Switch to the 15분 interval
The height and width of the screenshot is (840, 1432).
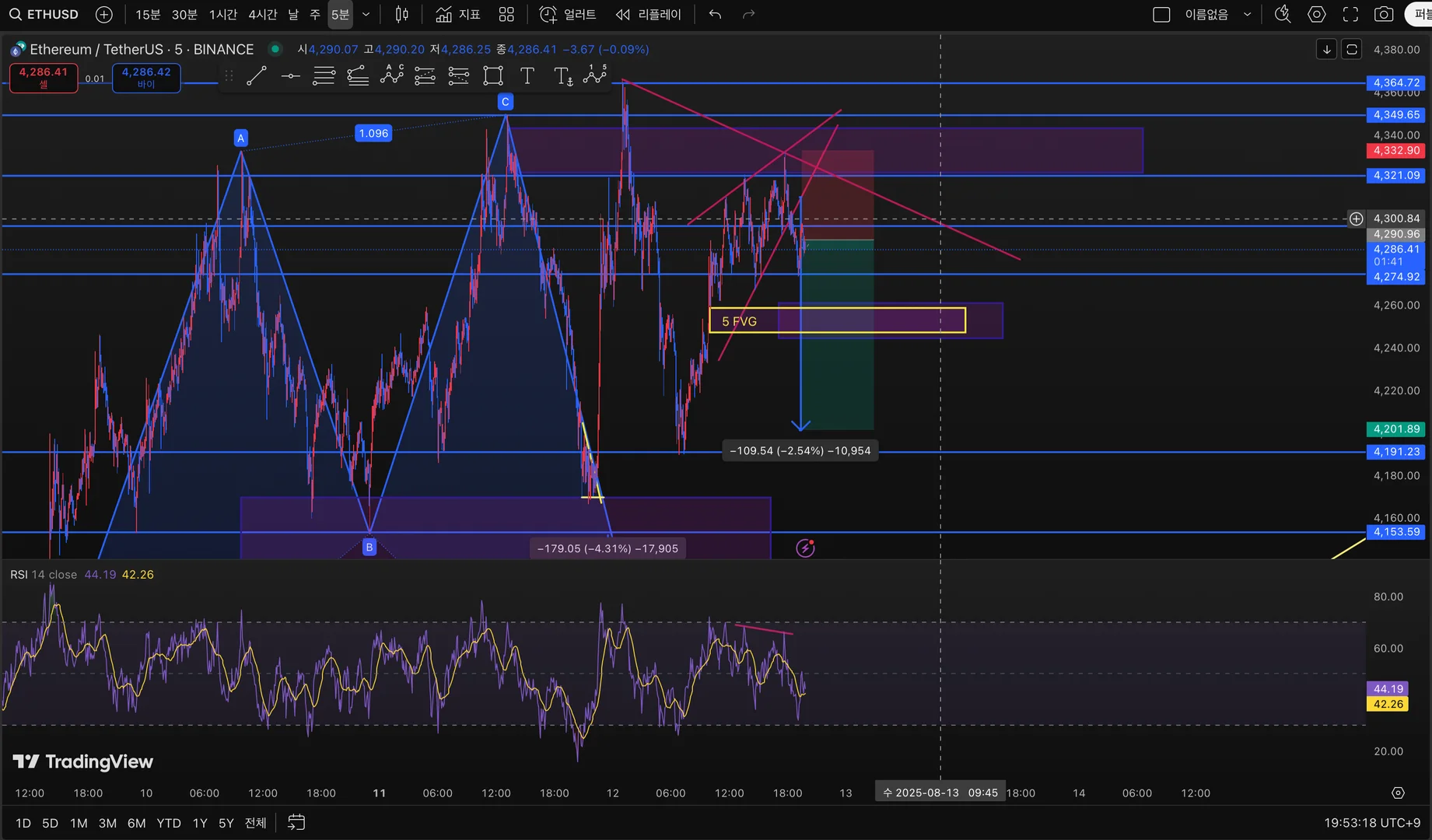coord(148,14)
